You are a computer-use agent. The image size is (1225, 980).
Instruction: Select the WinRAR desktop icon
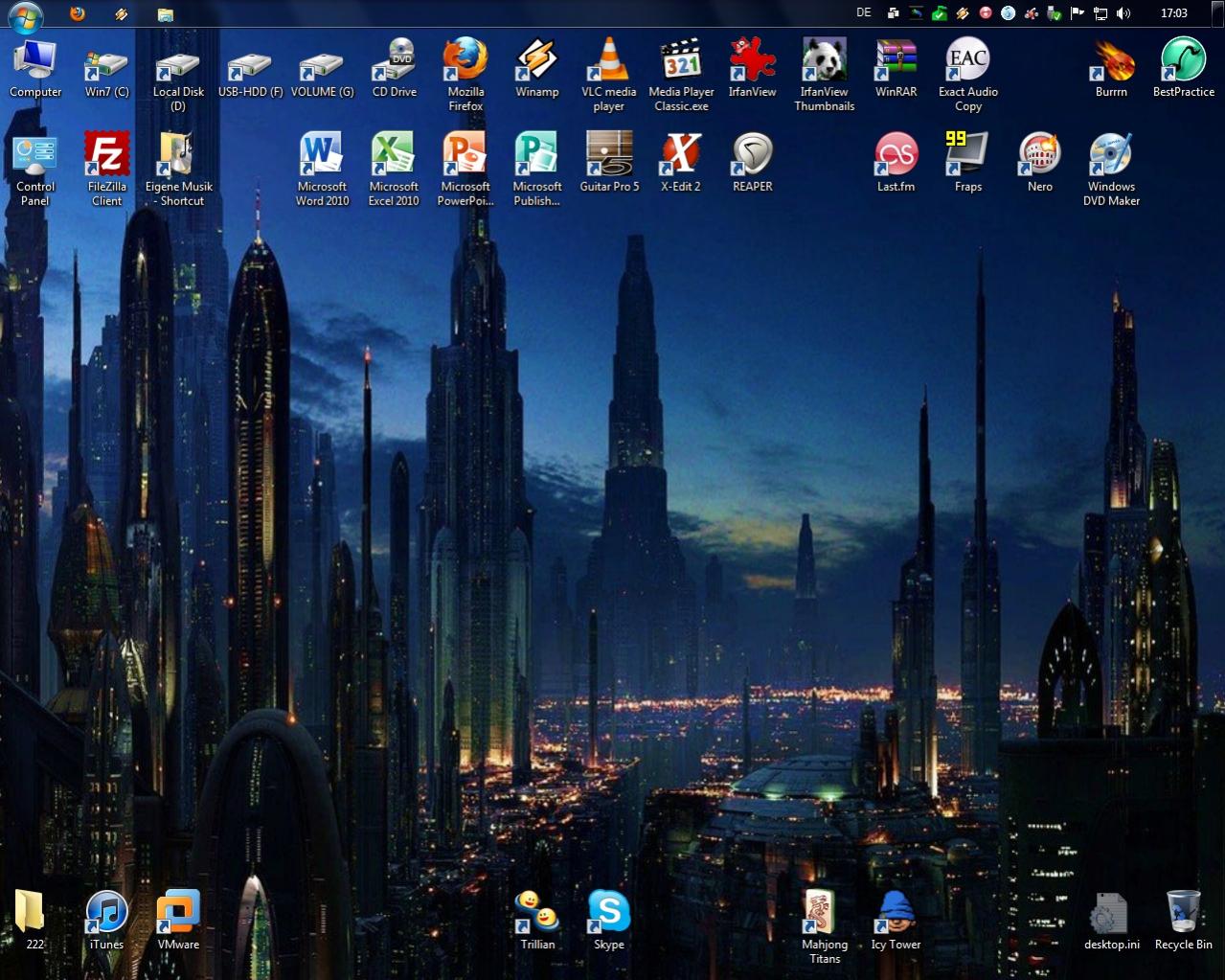[896, 61]
